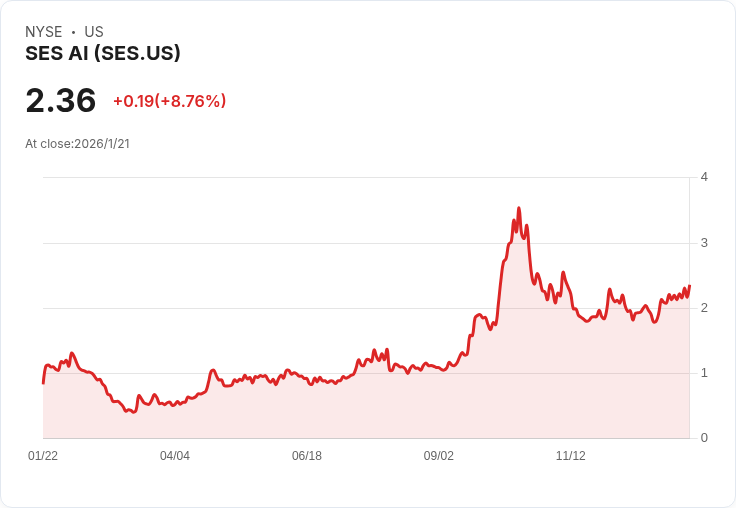Image resolution: width=736 pixels, height=508 pixels.
Task: Click the NYSE exchange label
Action: [44, 32]
